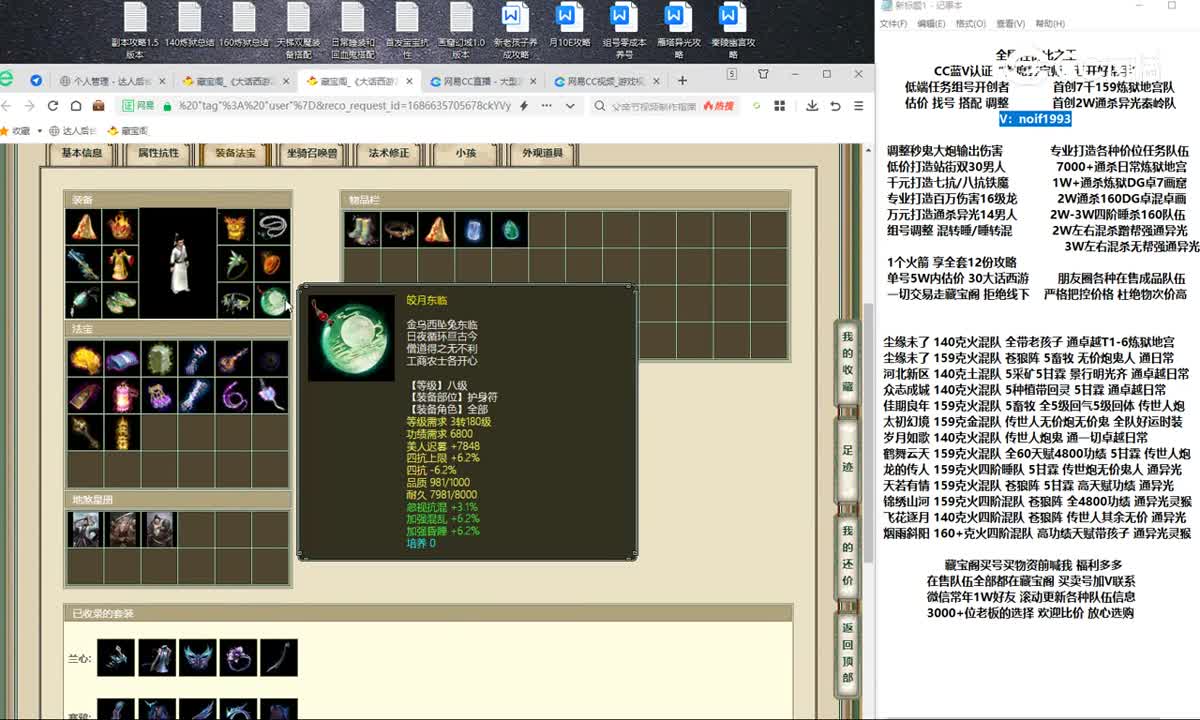Screen dimensions: 1200x720
Task: Inspect the pink lantern treasure in 法宝
Action: [x=122, y=395]
